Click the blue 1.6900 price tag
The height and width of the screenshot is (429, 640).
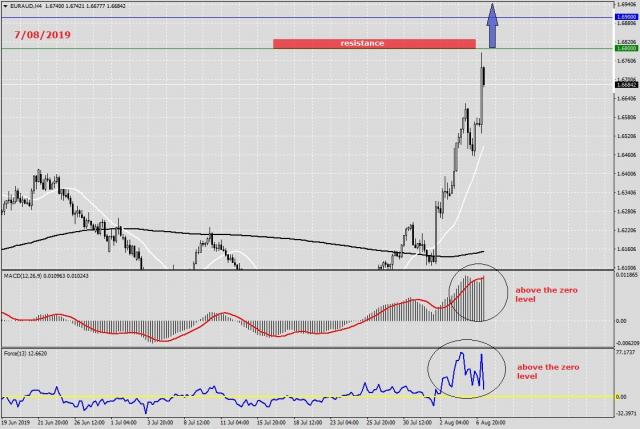tap(624, 18)
